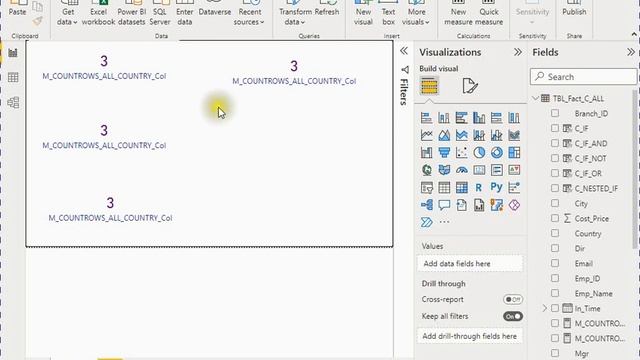Select the Pie chart visual
The image size is (640, 360).
pyautogui.click(x=479, y=153)
